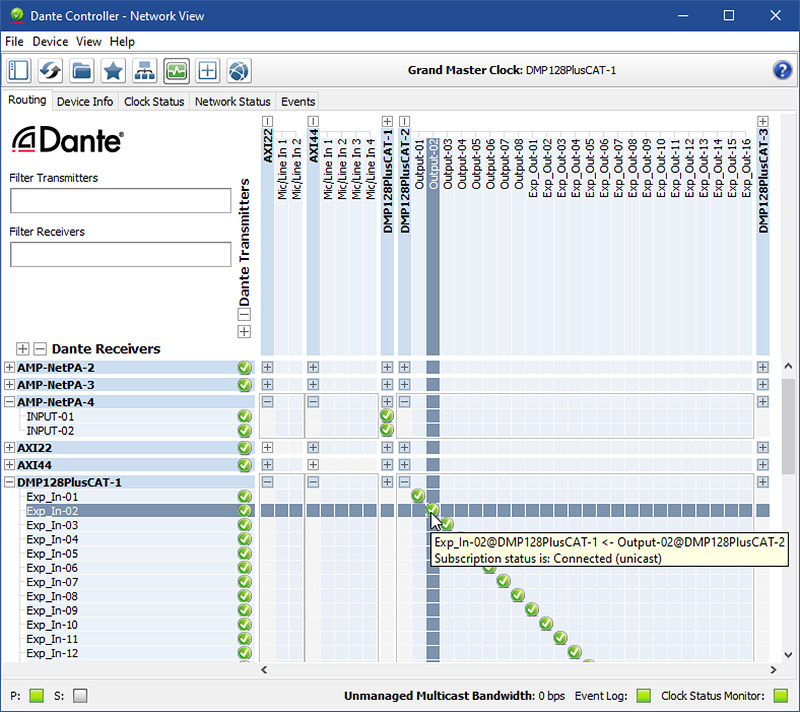Select the Routing tab
This screenshot has height=712, width=800.
click(27, 100)
